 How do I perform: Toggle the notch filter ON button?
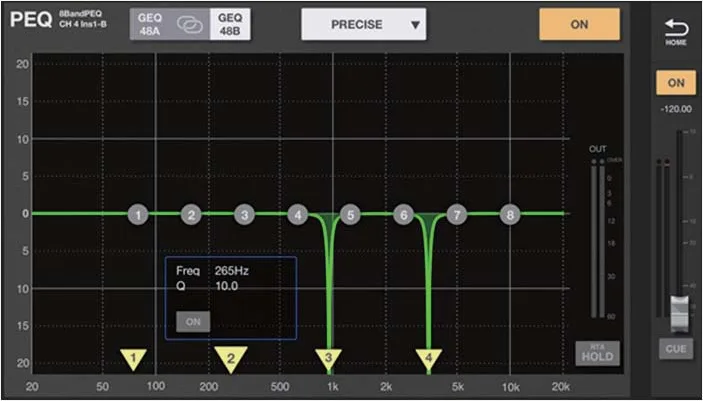pyautogui.click(x=193, y=322)
